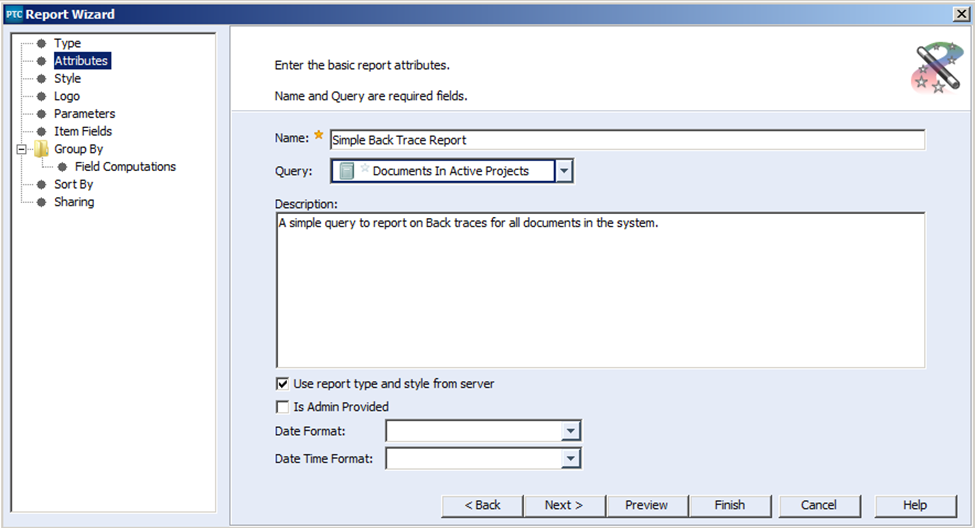Viewport: 975px width, 528px height.
Task: Click the bullet icon next to Logo
Action: 41,96
